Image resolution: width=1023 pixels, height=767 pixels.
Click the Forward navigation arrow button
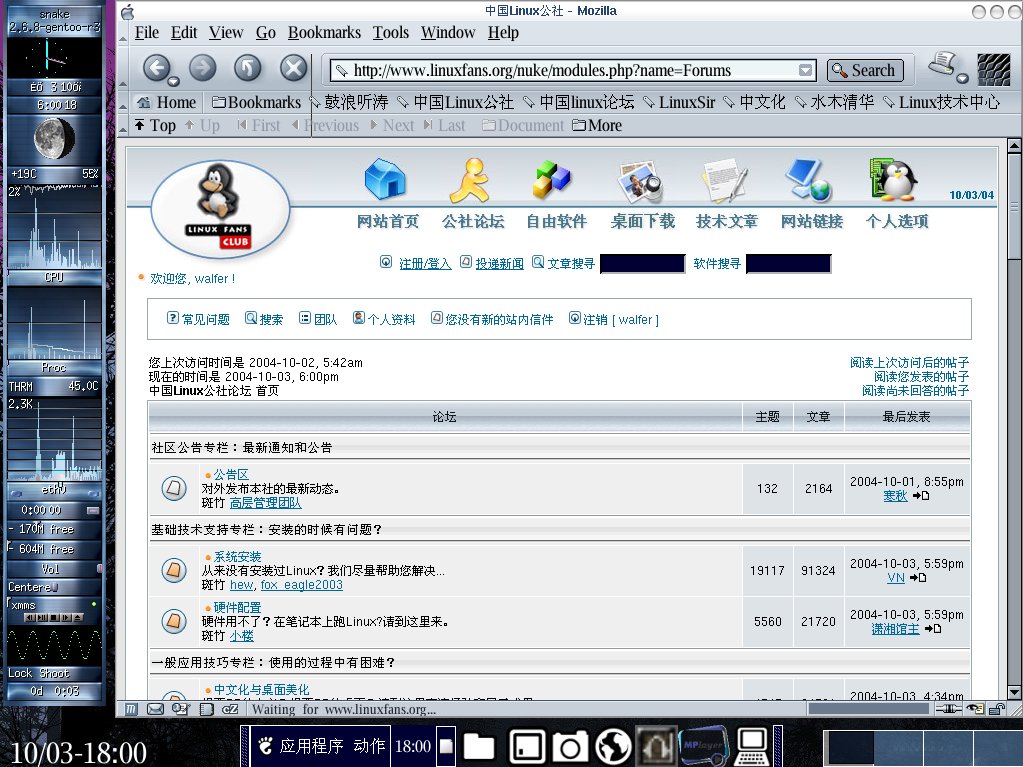tap(202, 67)
